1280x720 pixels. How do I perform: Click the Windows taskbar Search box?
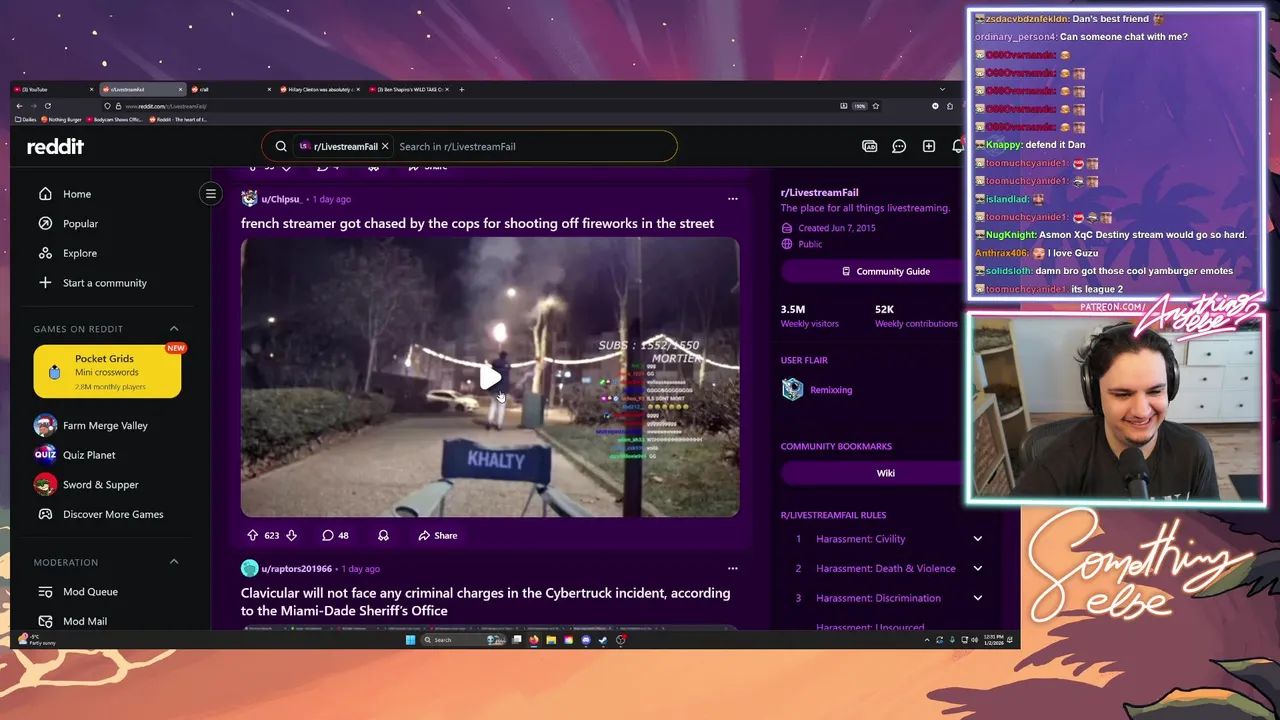(463, 640)
